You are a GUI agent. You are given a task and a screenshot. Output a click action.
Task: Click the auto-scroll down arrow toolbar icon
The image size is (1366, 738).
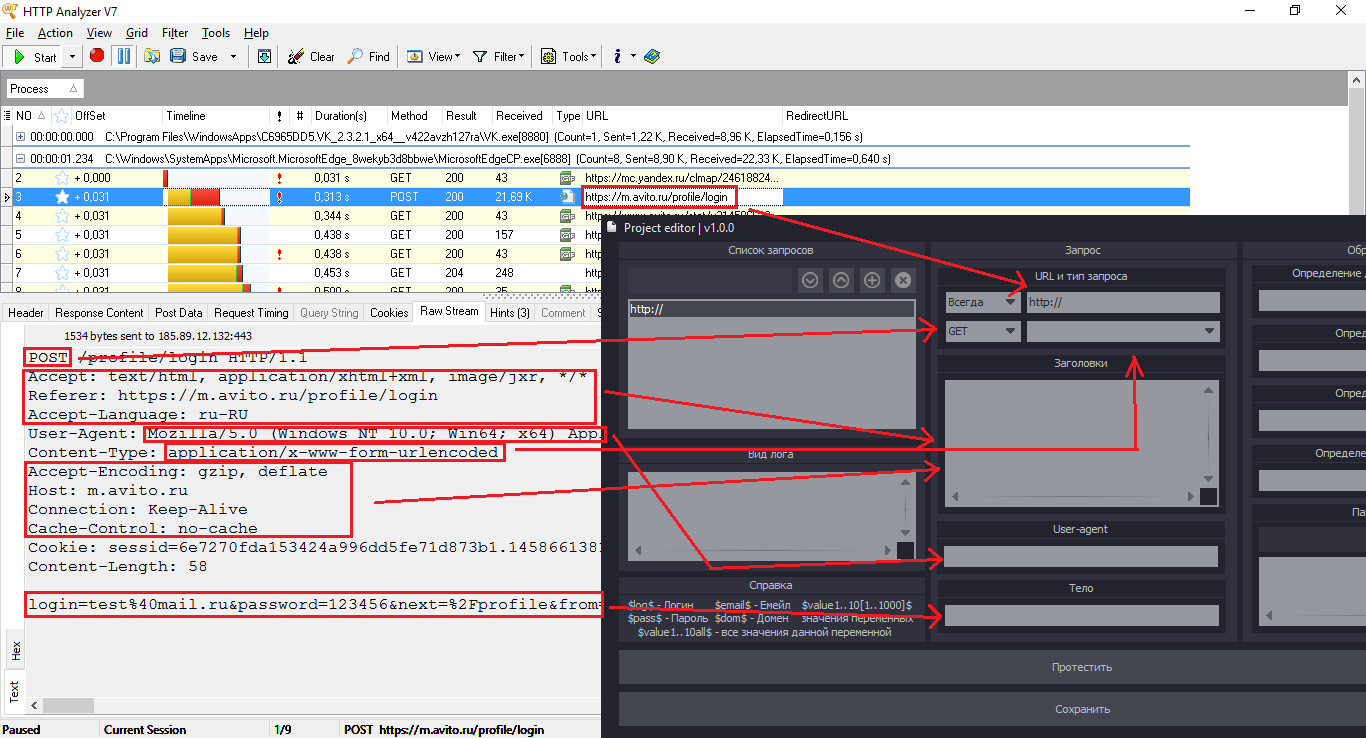click(x=264, y=57)
